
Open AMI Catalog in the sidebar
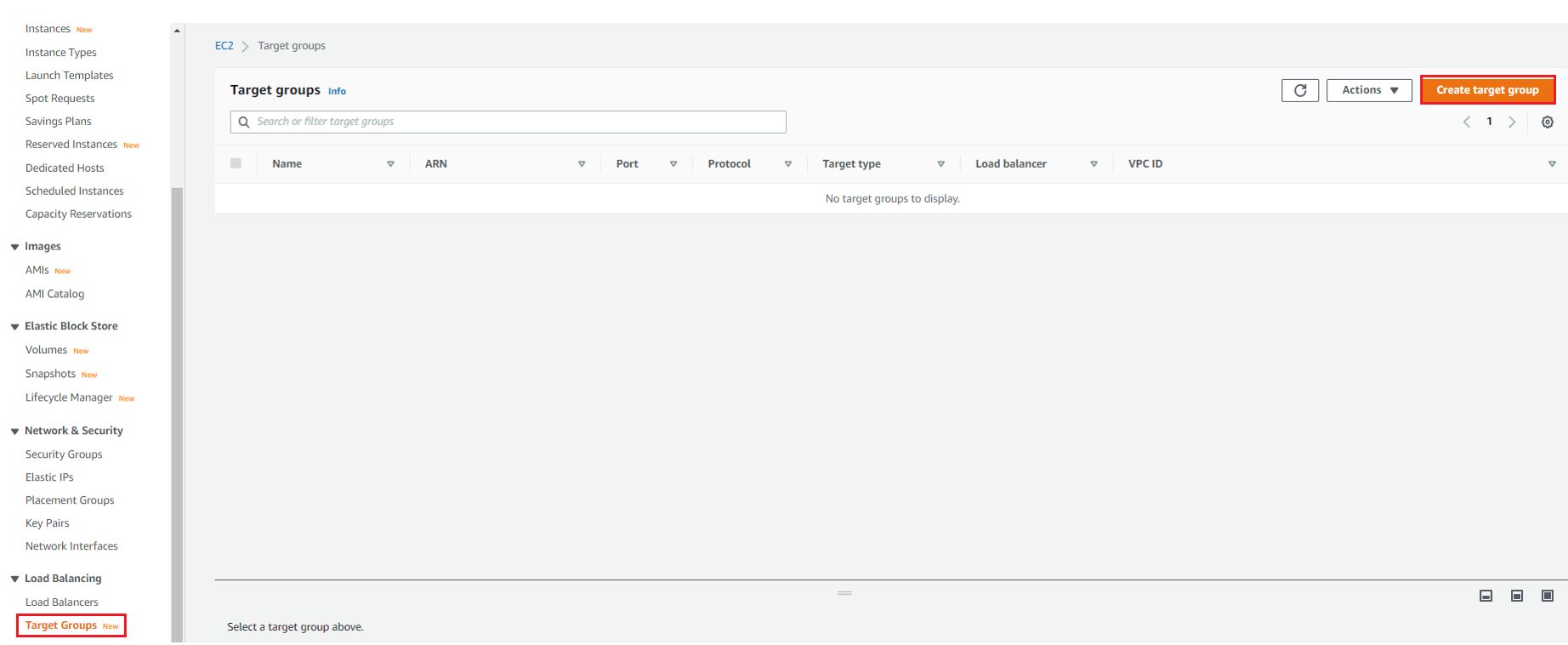coord(54,294)
